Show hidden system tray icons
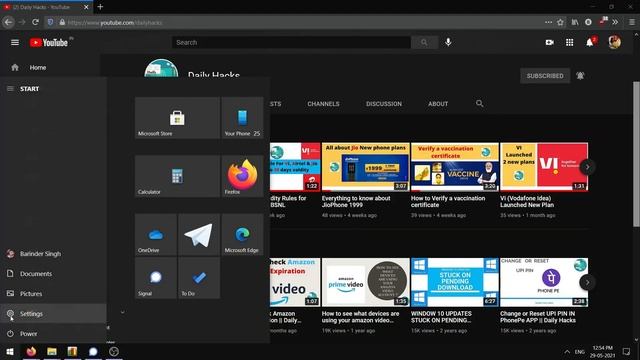The height and width of the screenshot is (360, 640). 567,351
